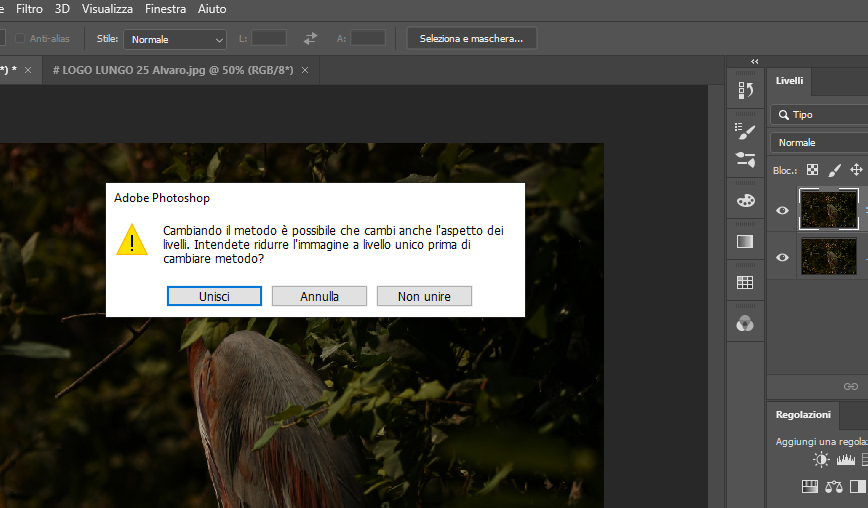Click the search magnifier in layer filter

click(x=783, y=115)
